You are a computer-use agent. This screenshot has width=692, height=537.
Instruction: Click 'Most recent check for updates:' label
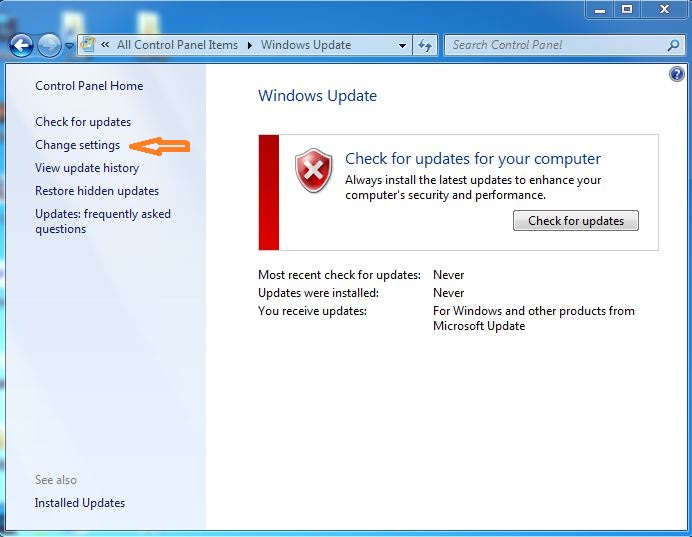click(339, 275)
